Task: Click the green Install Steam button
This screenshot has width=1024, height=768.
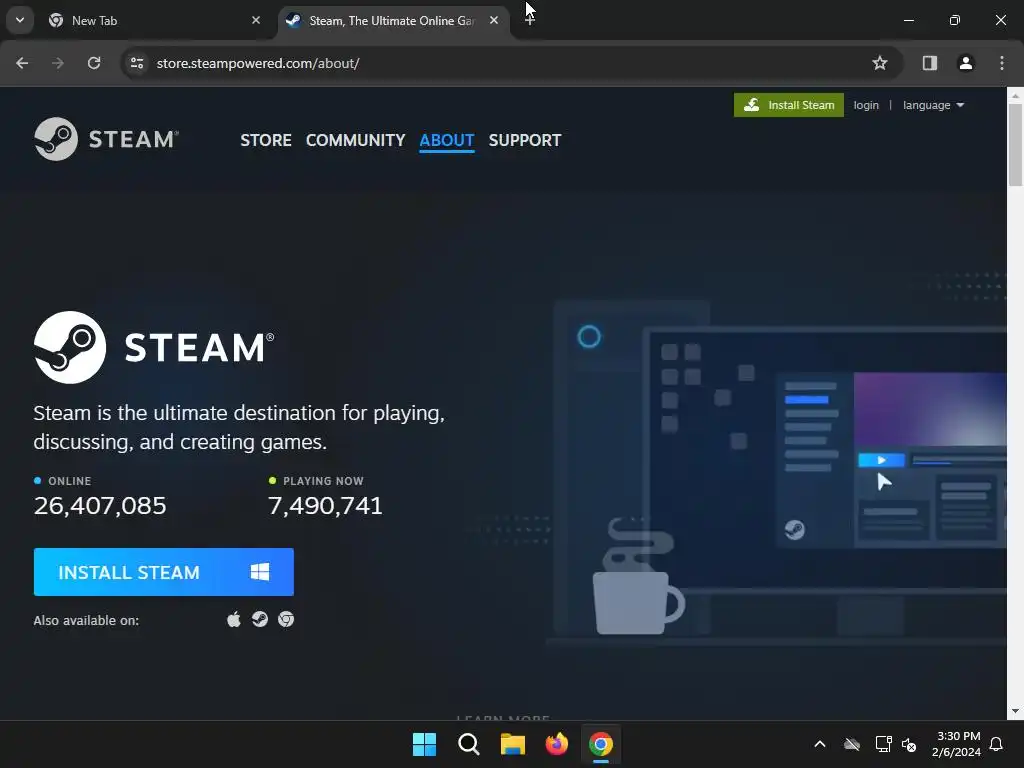Action: pyautogui.click(x=789, y=105)
